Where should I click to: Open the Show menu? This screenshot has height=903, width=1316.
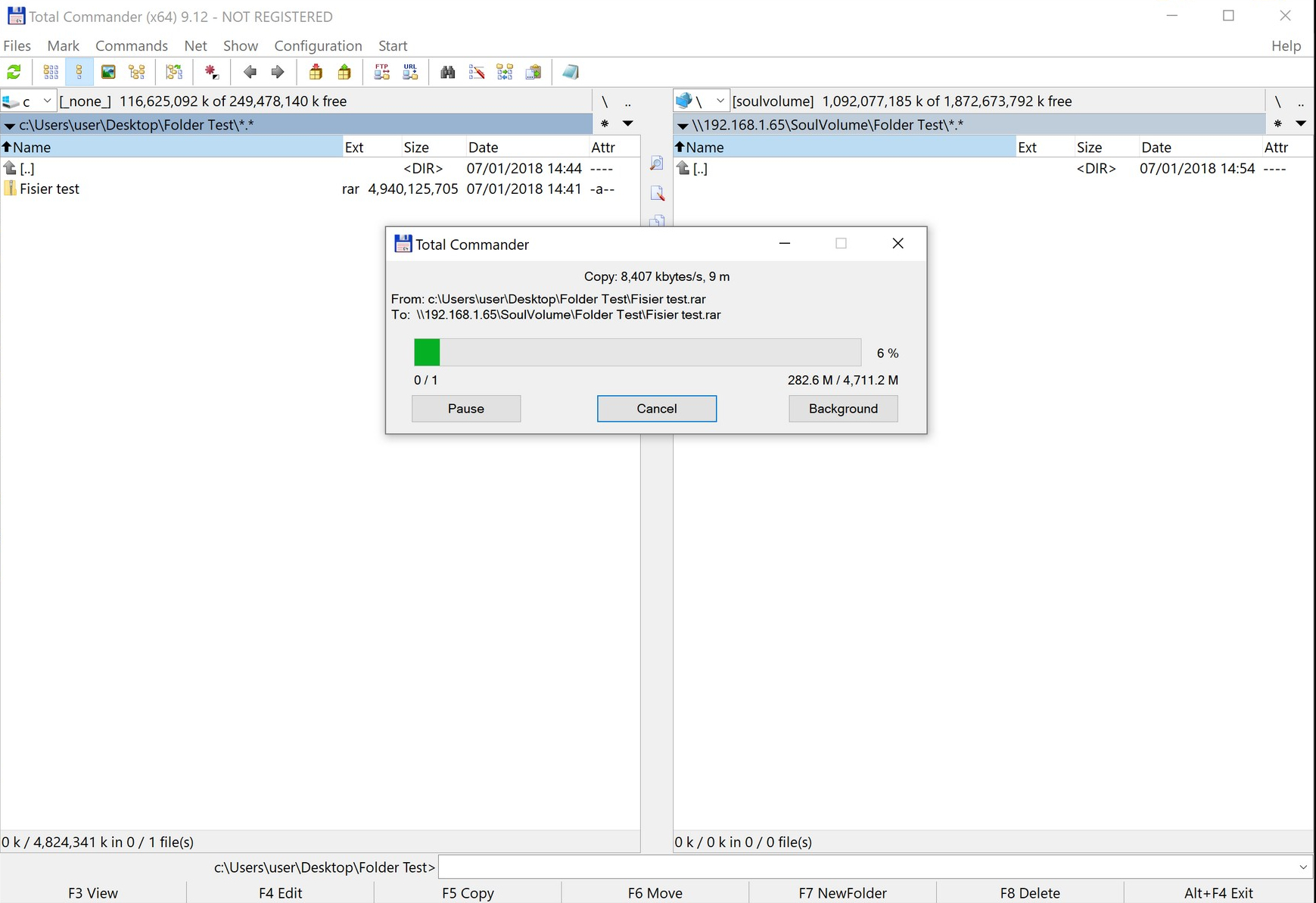[241, 45]
